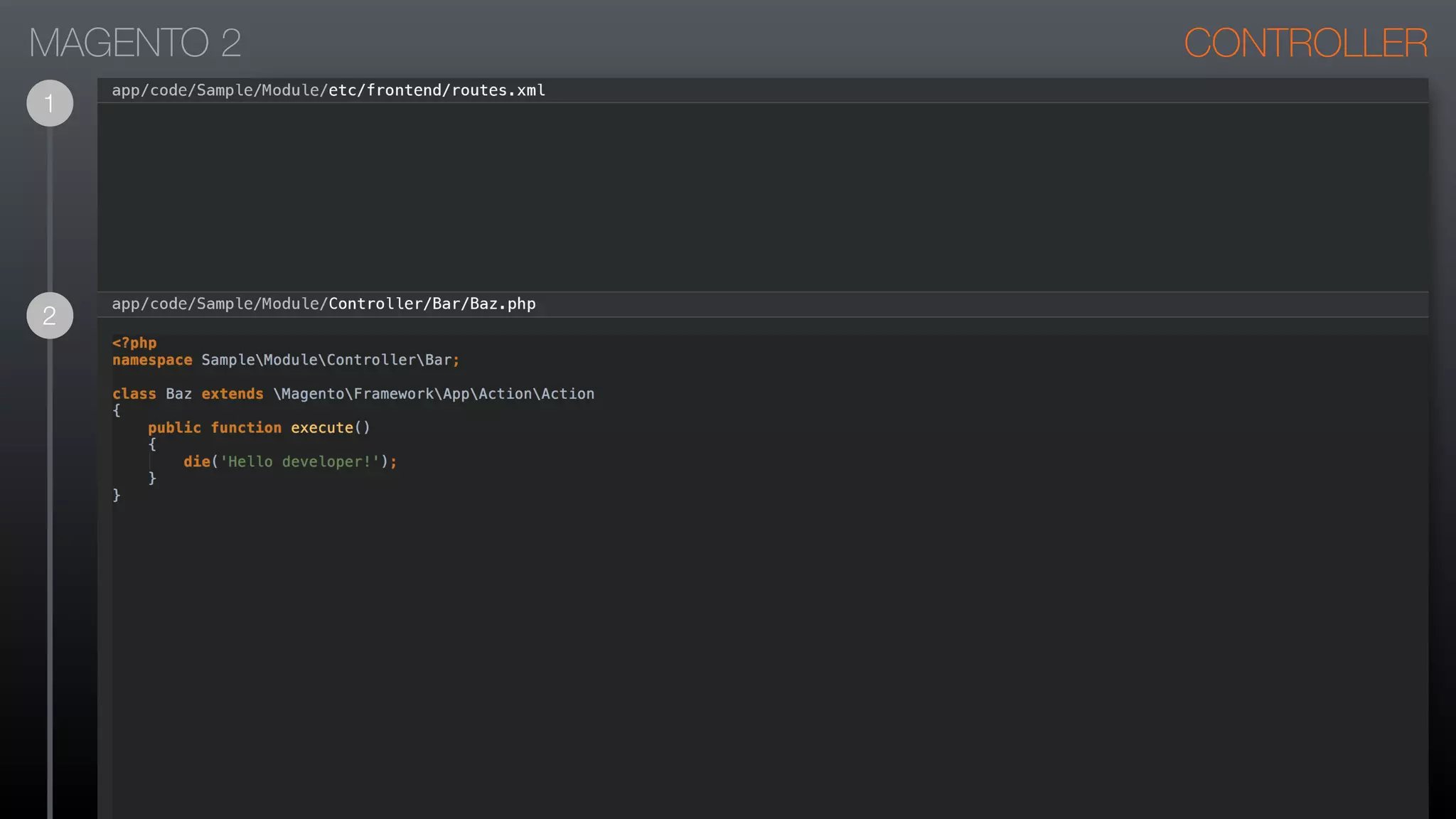This screenshot has height=819, width=1456.
Task: Click the 'namespace Sample\Module\Controller\Bar;' line
Action: (286, 360)
